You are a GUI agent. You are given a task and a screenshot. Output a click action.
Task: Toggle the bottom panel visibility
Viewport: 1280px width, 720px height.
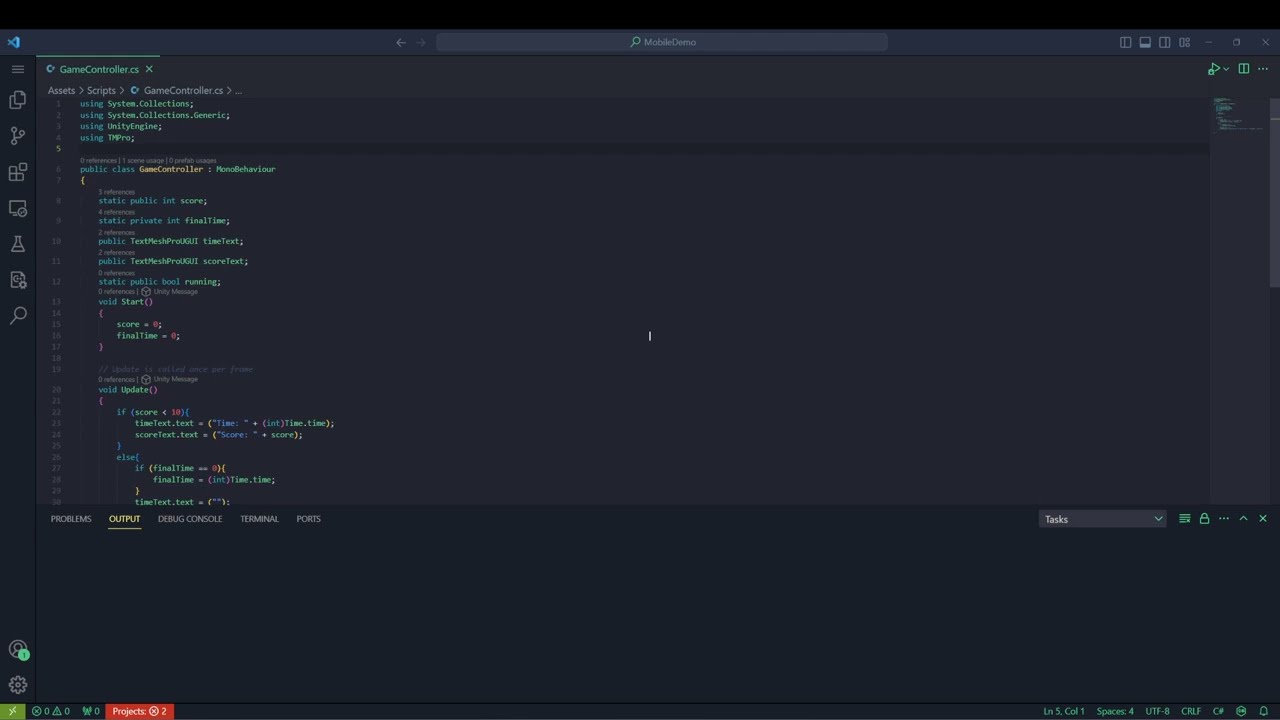pos(1146,42)
